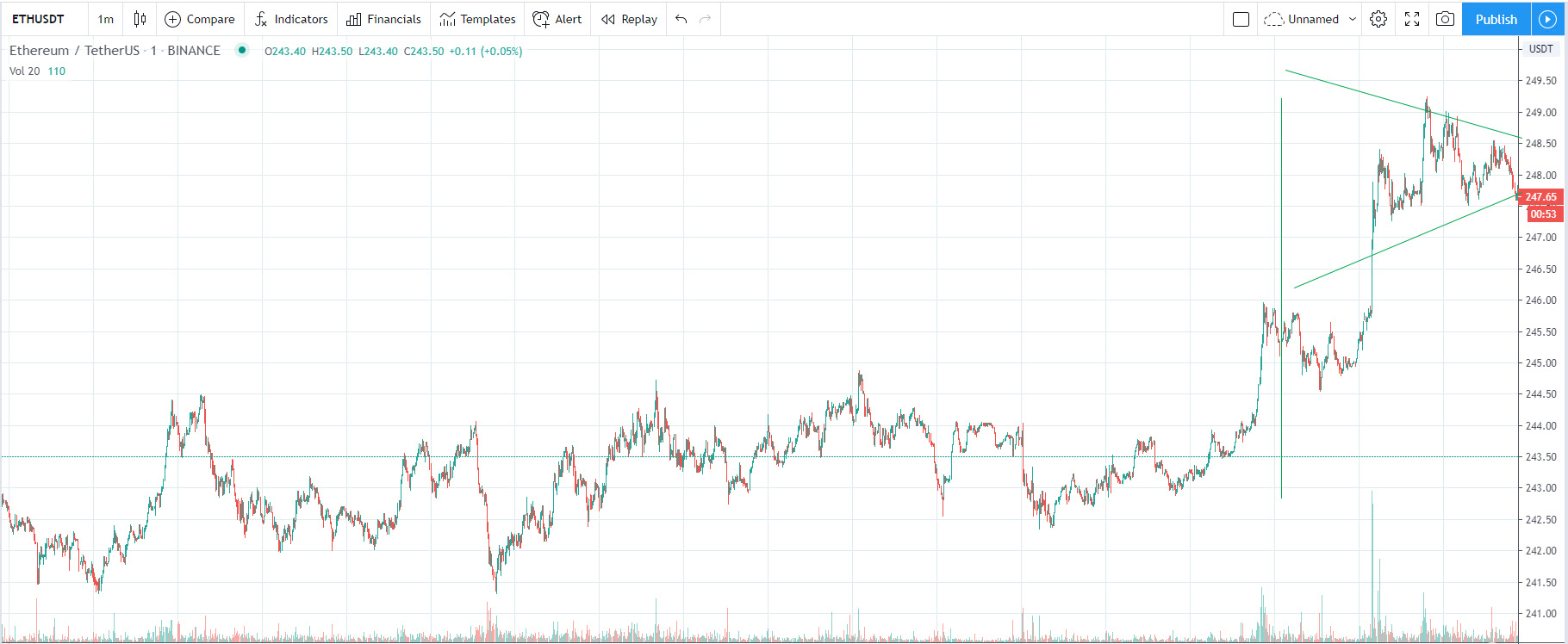This screenshot has height=644, width=1568.
Task: Click the Compare symbol button
Action: click(x=200, y=19)
